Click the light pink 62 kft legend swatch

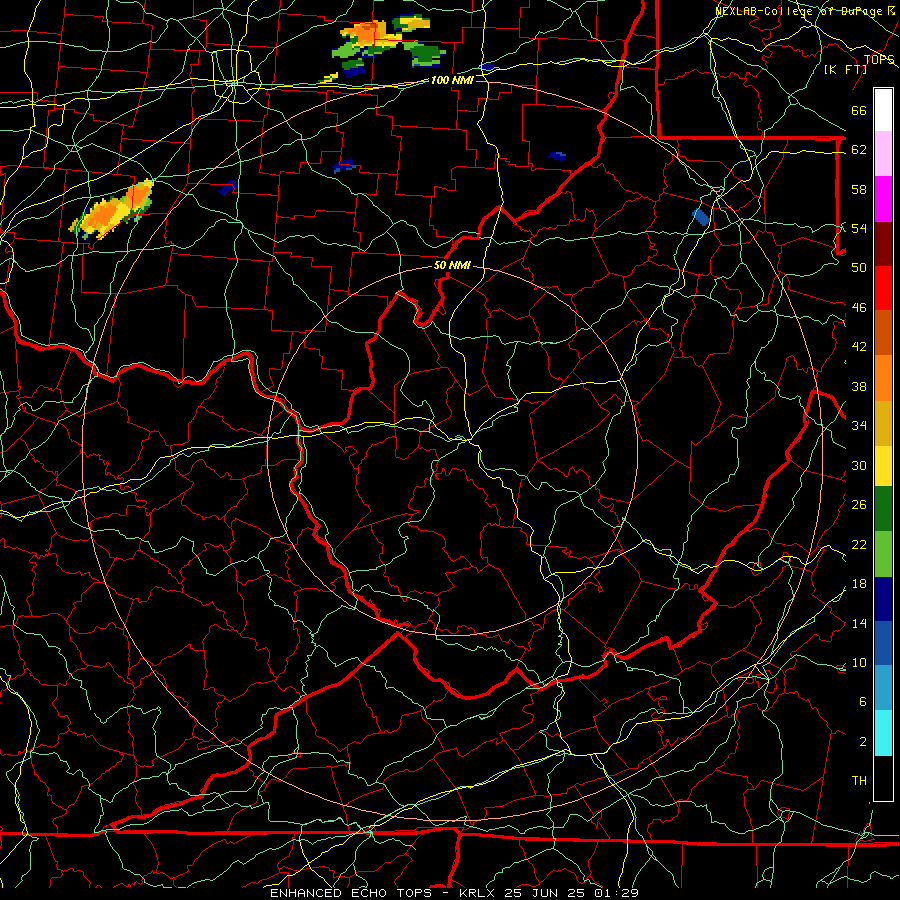tap(883, 154)
